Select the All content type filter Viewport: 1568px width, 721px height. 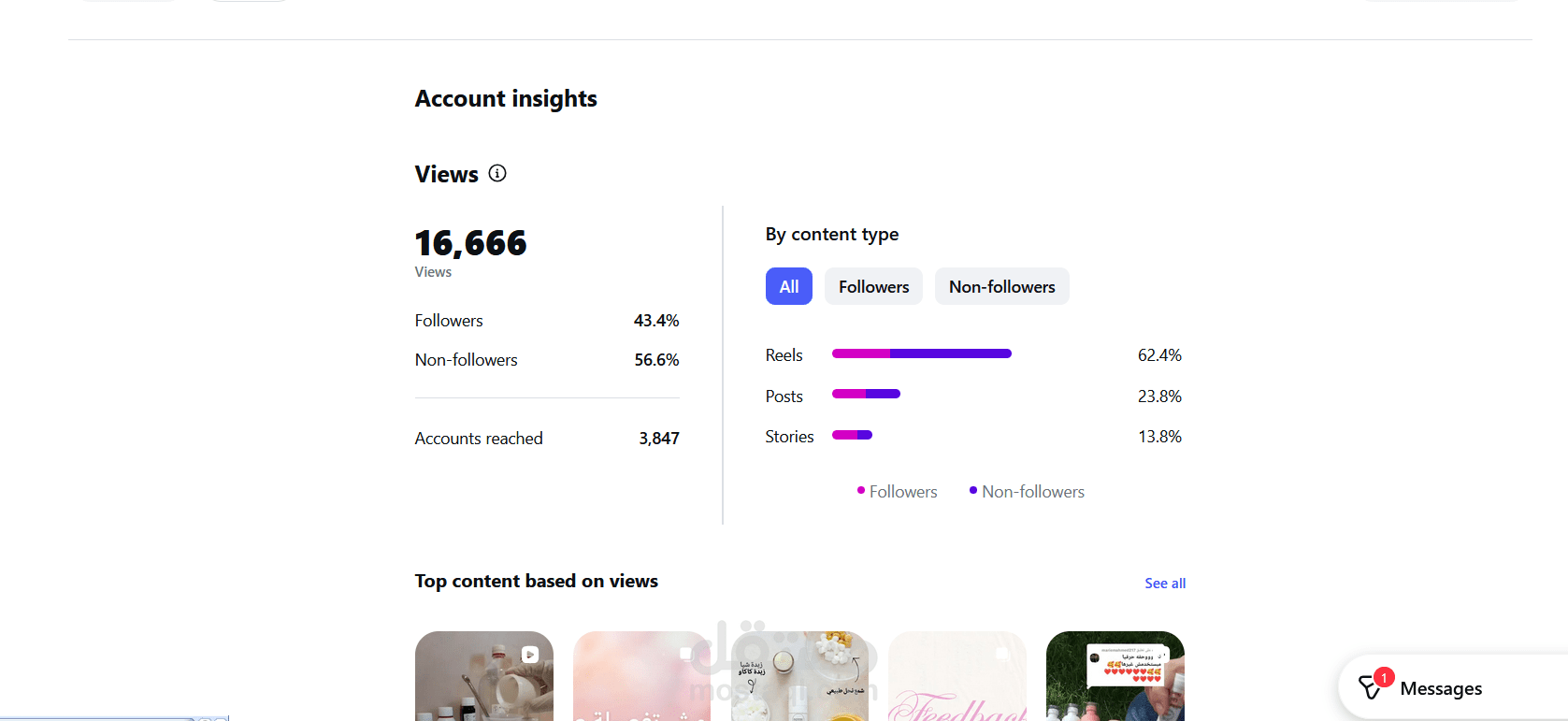(789, 286)
